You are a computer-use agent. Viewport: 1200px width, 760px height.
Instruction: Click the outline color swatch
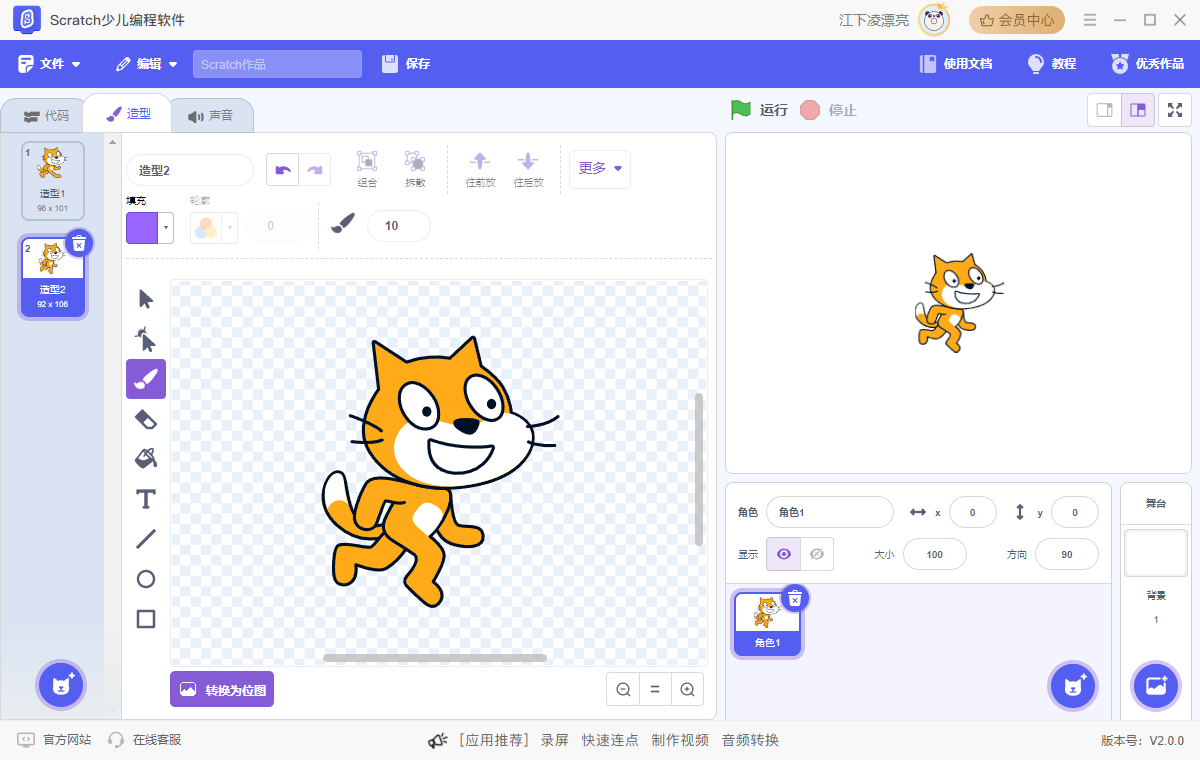point(206,228)
